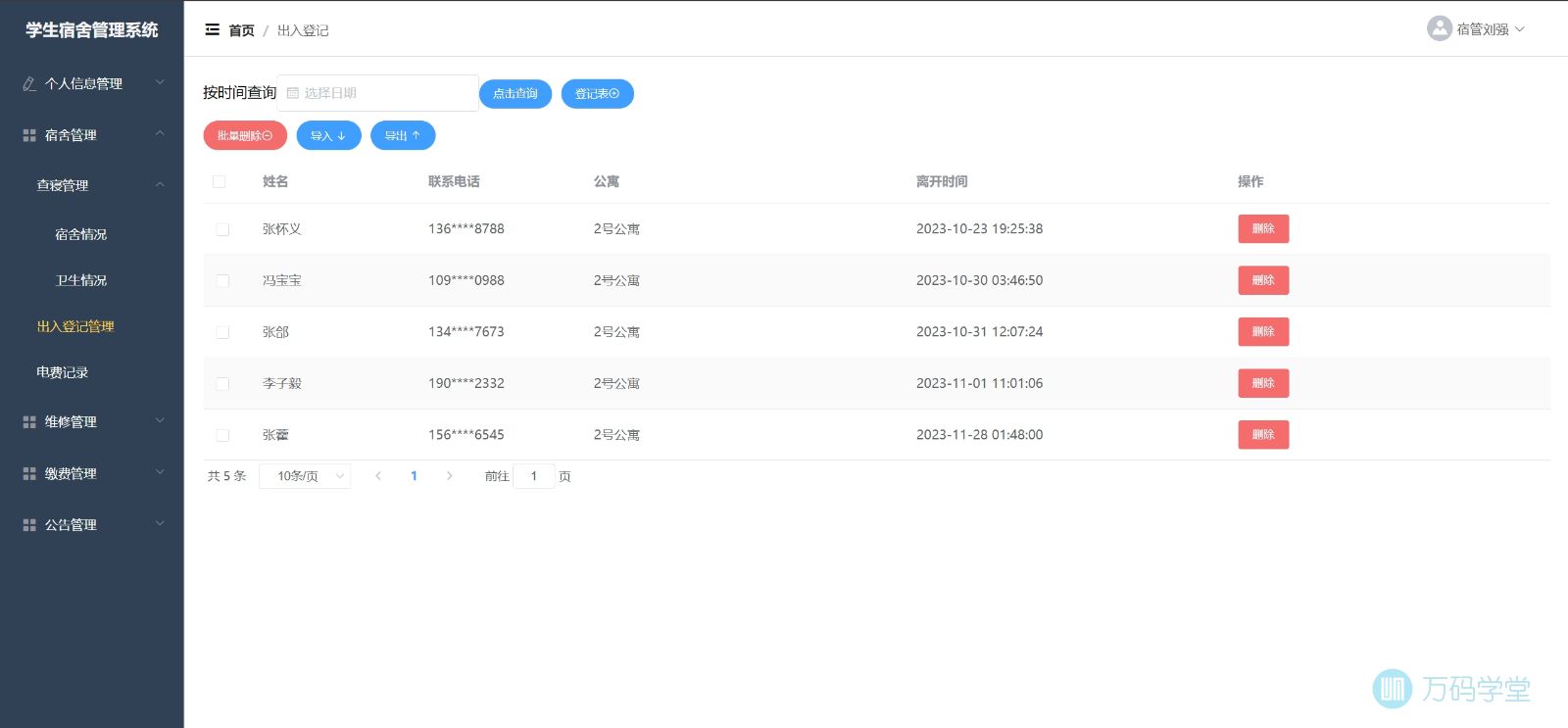Click the grid icon beside 维修管理

point(29,422)
